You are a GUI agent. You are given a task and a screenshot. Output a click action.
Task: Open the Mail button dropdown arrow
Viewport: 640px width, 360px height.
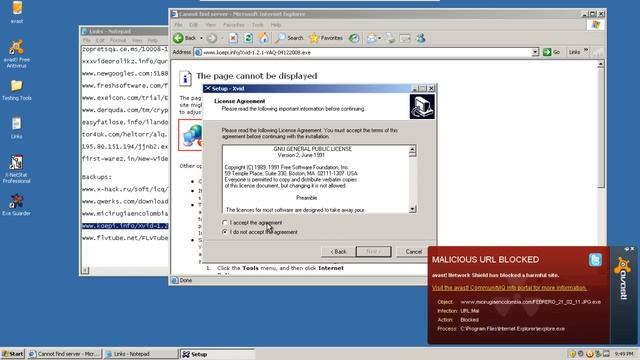pyautogui.click(x=380, y=38)
